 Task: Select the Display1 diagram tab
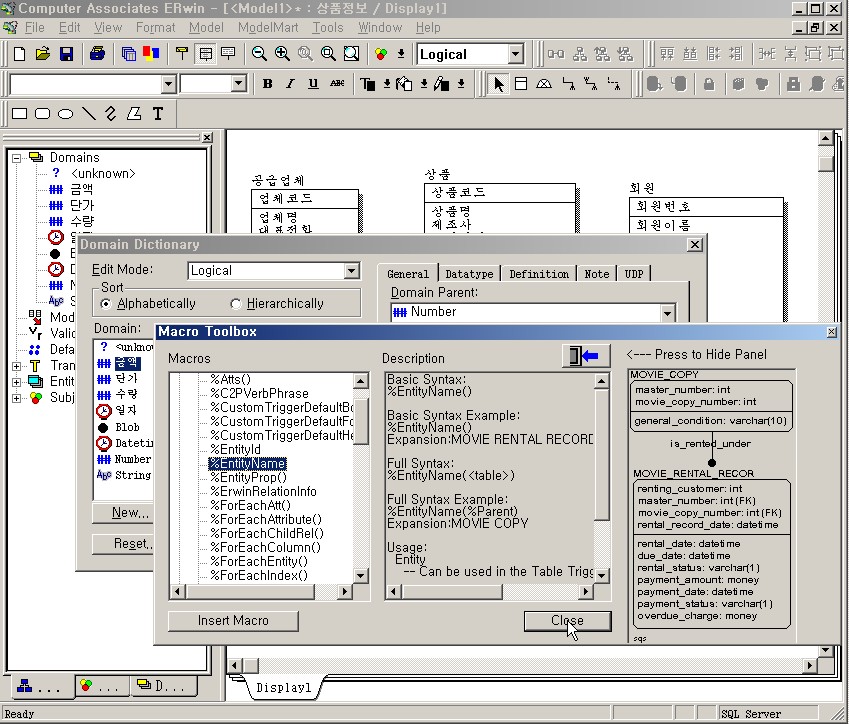click(x=284, y=687)
